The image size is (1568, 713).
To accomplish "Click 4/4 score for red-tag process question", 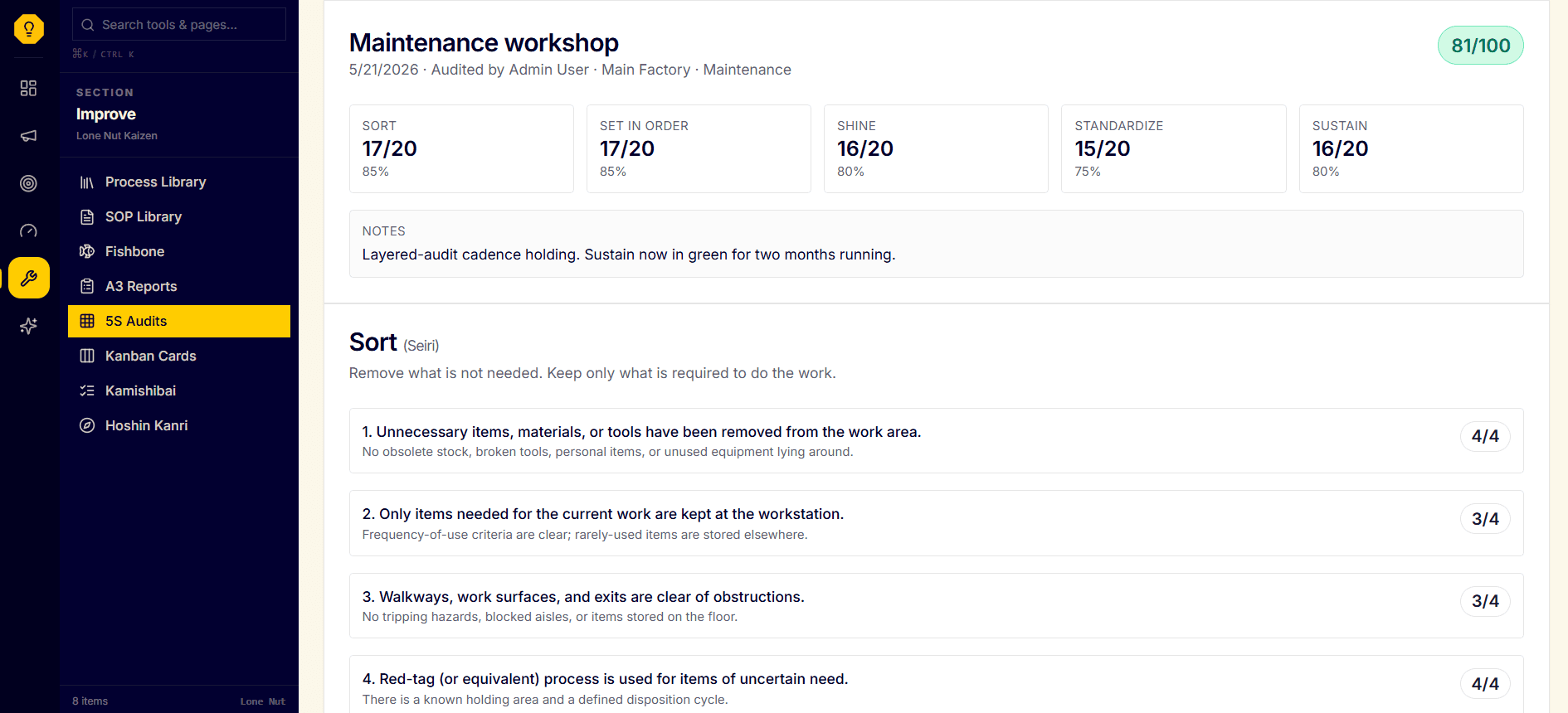I will [x=1485, y=684].
